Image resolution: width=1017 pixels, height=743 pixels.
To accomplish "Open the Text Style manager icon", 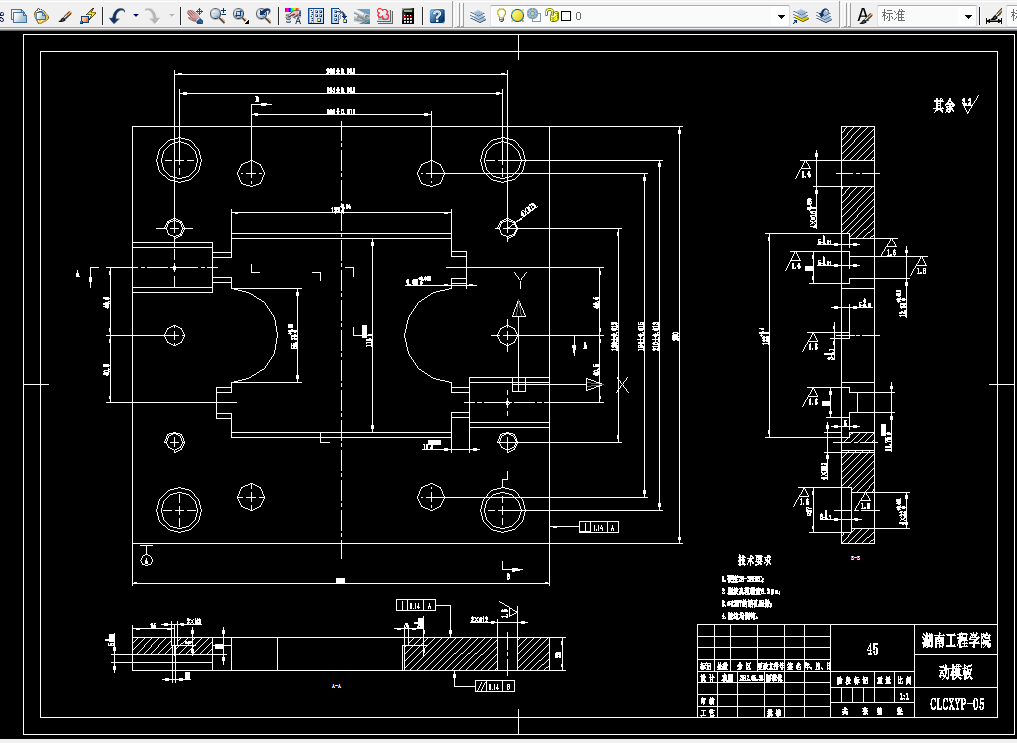I will pos(864,16).
